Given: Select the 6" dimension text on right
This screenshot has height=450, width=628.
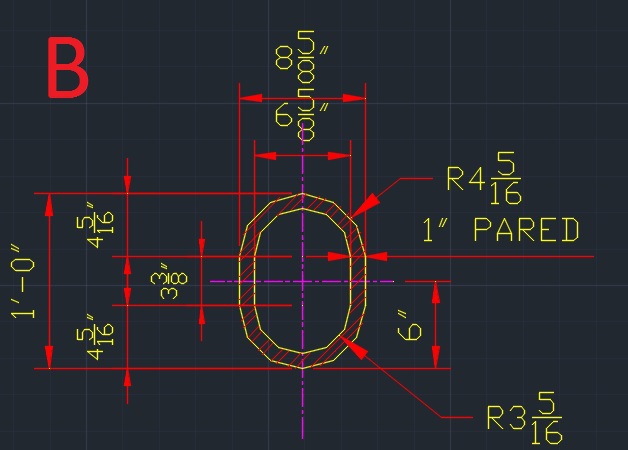Looking at the screenshot, I should pyautogui.click(x=413, y=325).
